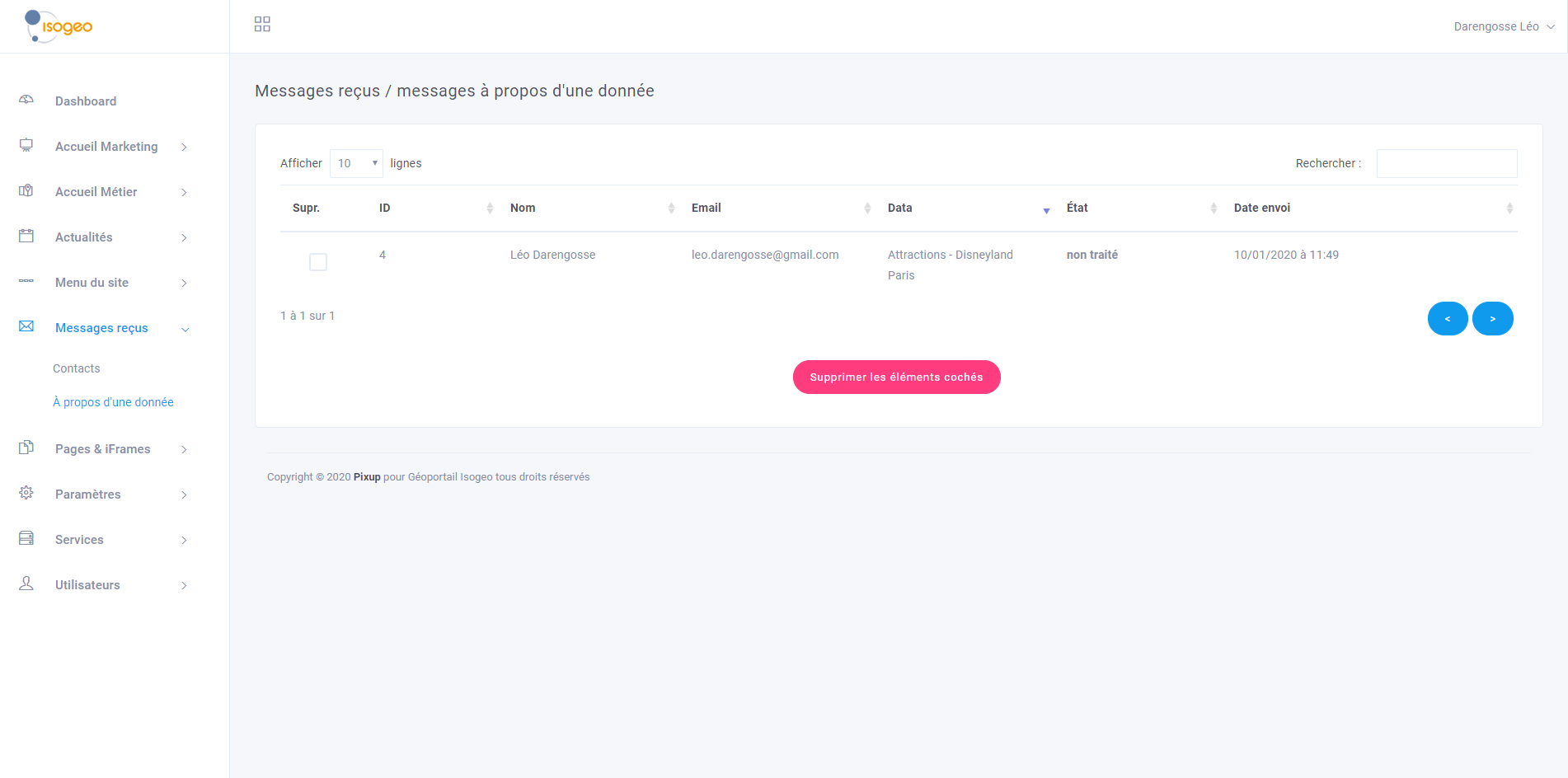Open À propos d'une donnée submenu link
This screenshot has height=778, width=1568.
point(113,402)
